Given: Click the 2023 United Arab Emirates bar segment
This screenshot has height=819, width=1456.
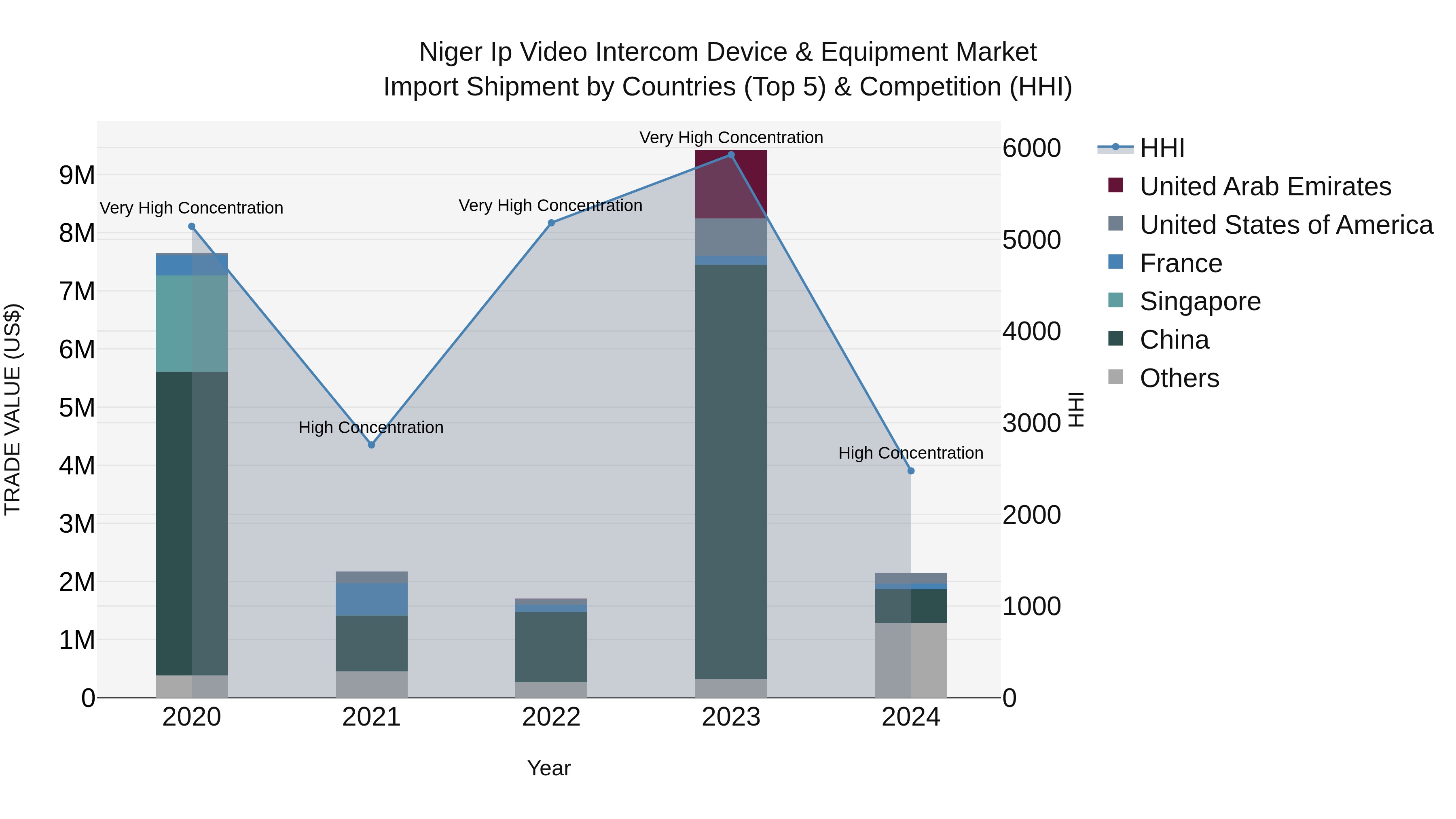Looking at the screenshot, I should (x=731, y=184).
